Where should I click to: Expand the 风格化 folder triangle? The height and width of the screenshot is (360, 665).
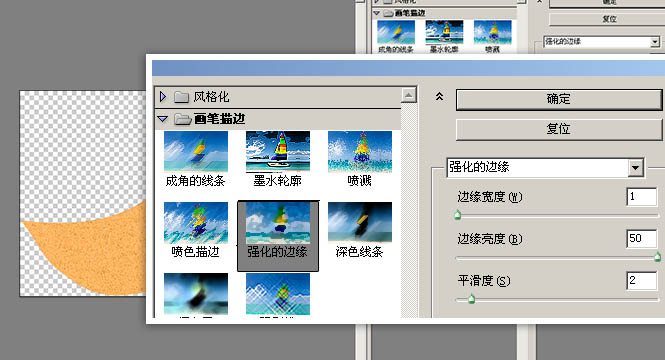163,97
